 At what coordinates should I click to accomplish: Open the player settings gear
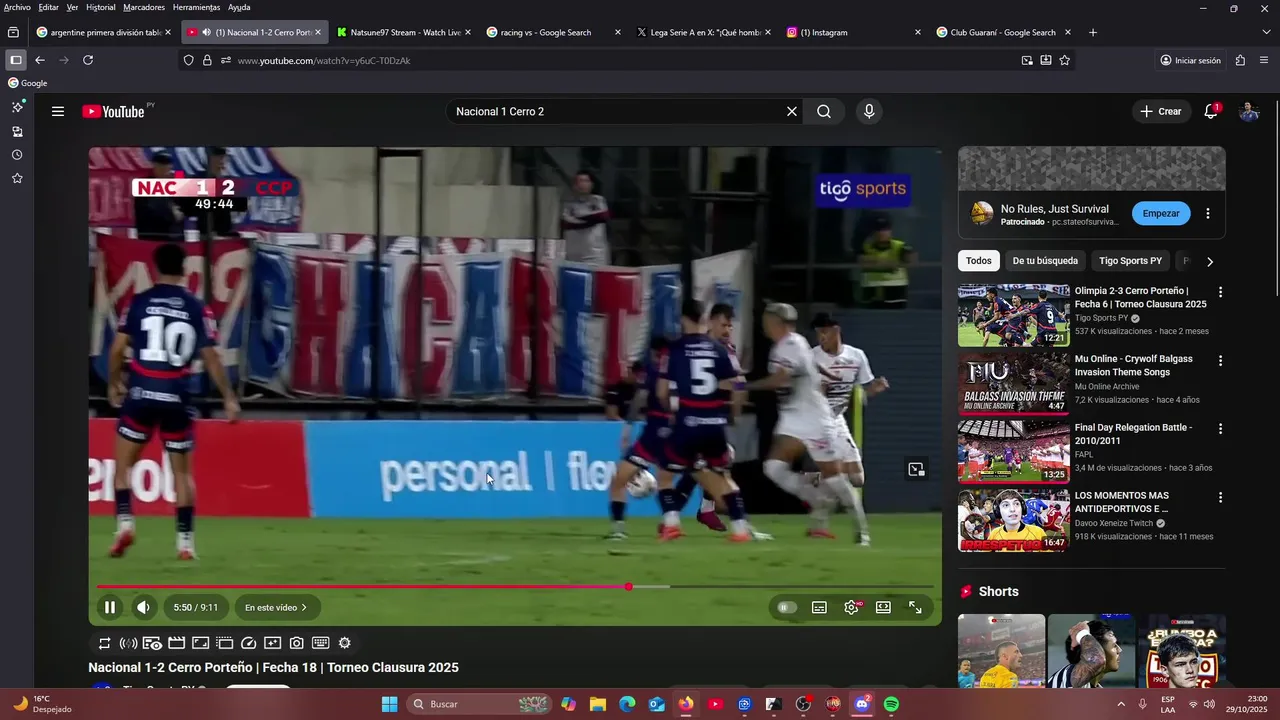coord(851,607)
